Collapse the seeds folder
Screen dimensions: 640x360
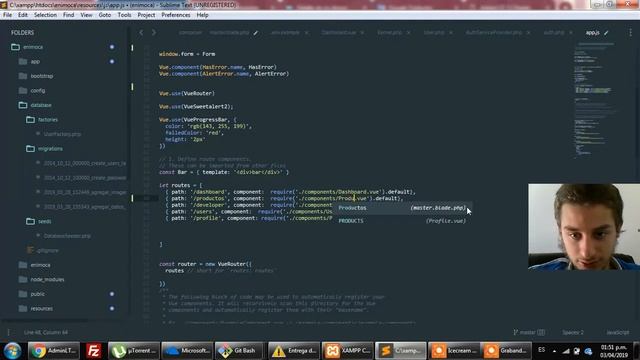pyautogui.click(x=30, y=221)
